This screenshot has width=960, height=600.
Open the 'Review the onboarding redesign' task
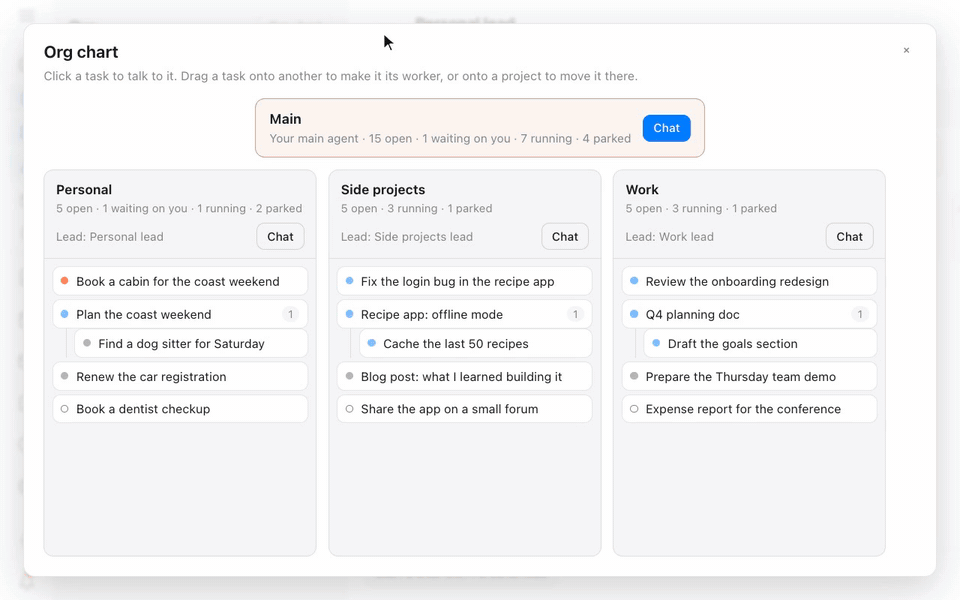(x=749, y=282)
